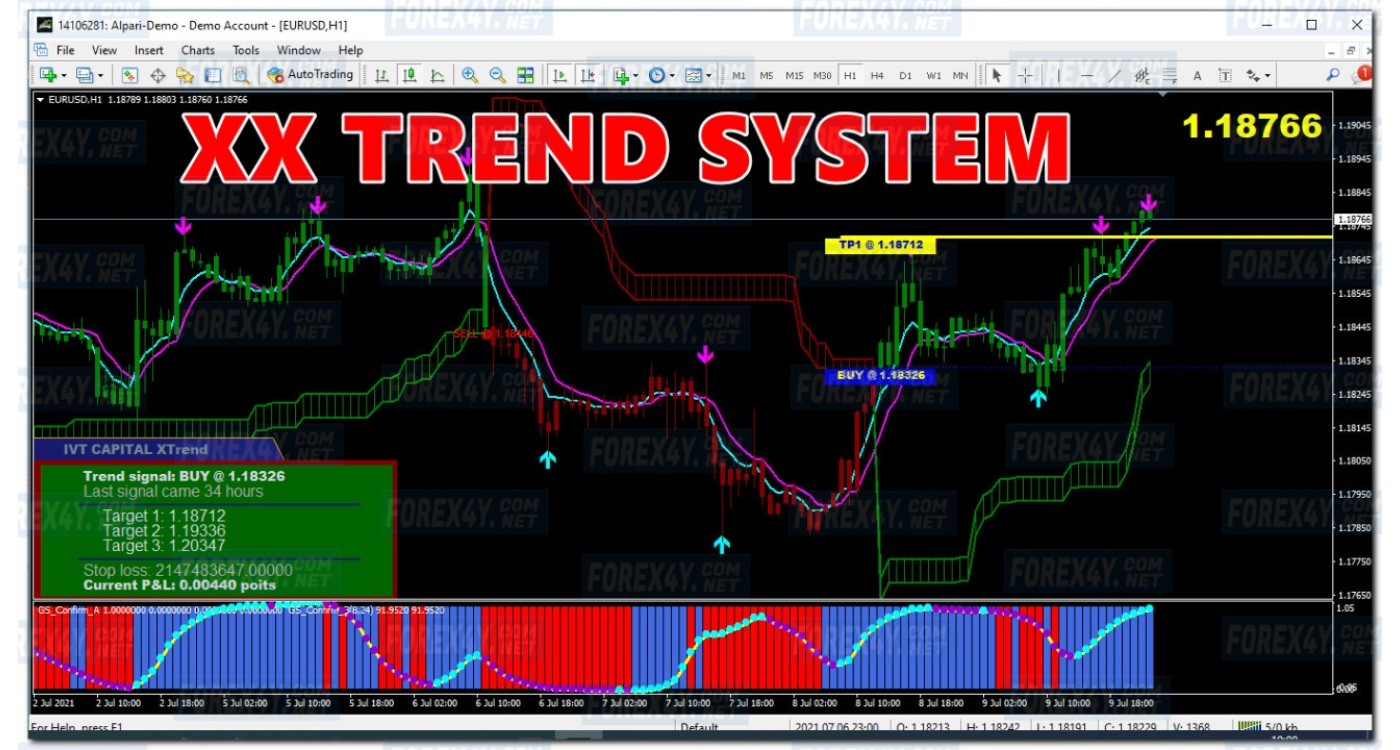Zoom in on the chart
Screen dimensions: 1400x750
[x=469, y=75]
